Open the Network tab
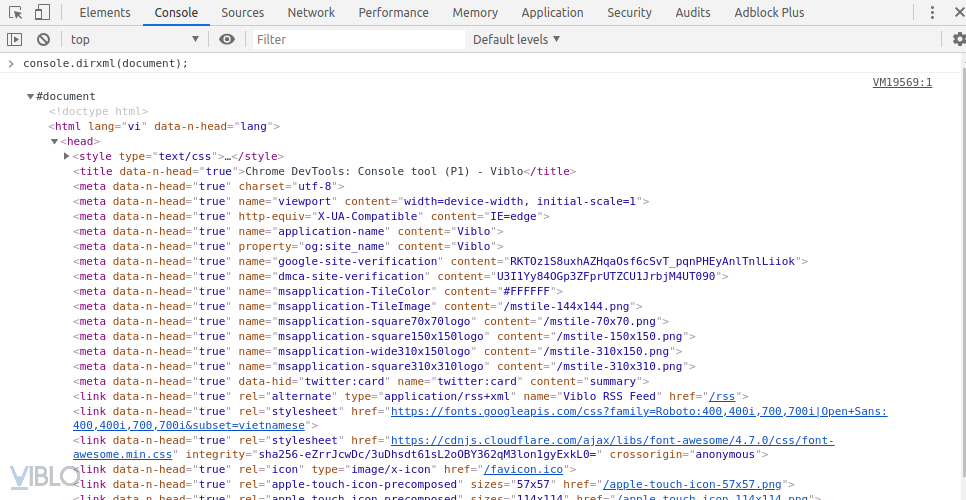Viewport: 966px width, 500px height. (311, 13)
